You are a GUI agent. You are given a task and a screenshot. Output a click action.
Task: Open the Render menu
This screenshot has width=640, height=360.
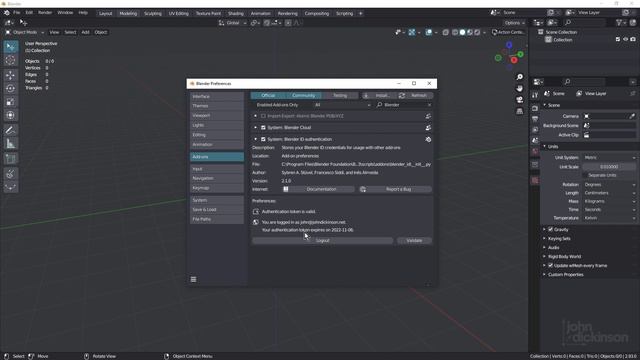click(45, 13)
